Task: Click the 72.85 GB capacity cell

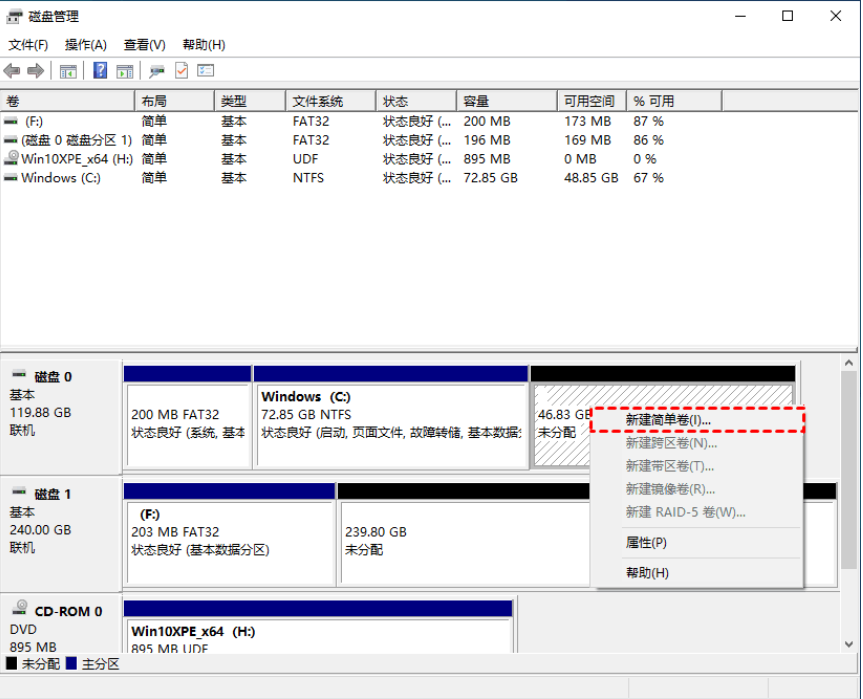Action: [490, 178]
